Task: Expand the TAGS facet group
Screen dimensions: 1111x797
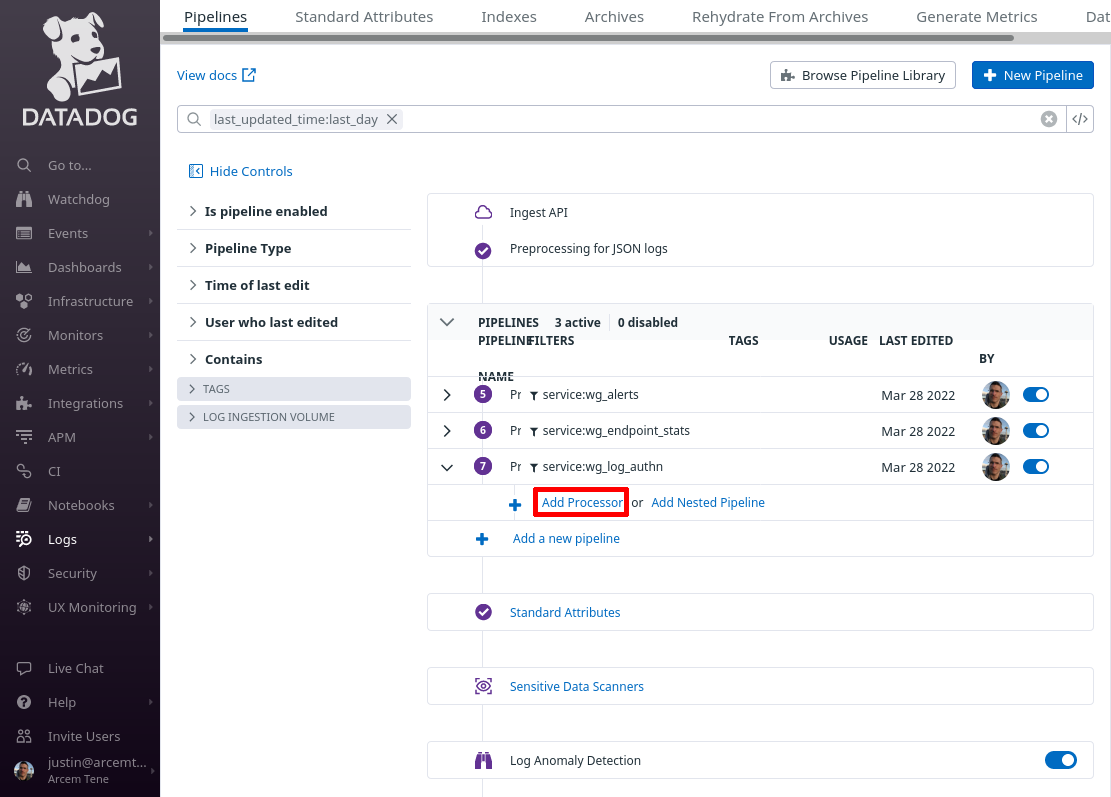Action: 294,389
